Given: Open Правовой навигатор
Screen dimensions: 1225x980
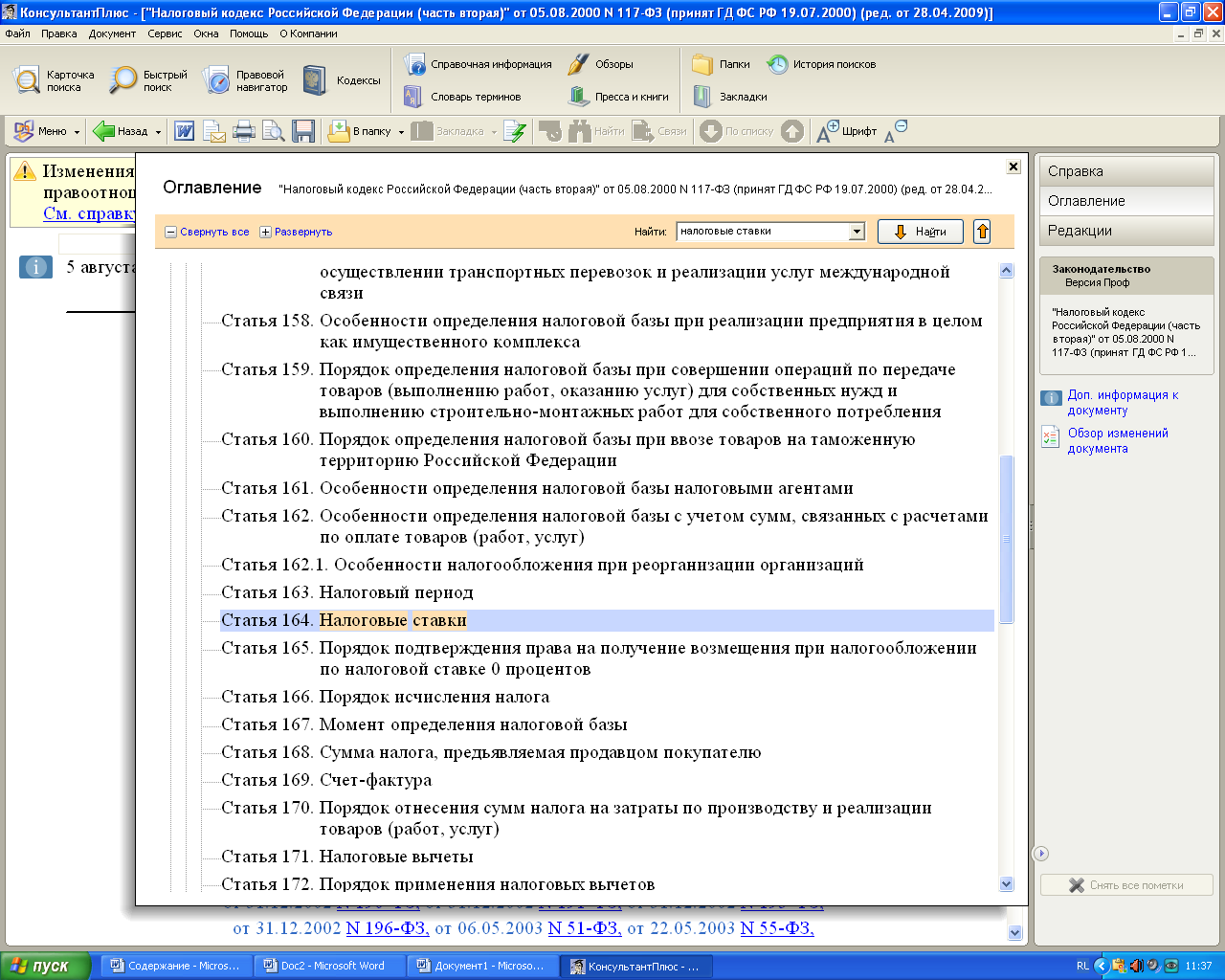Looking at the screenshot, I should (246, 80).
